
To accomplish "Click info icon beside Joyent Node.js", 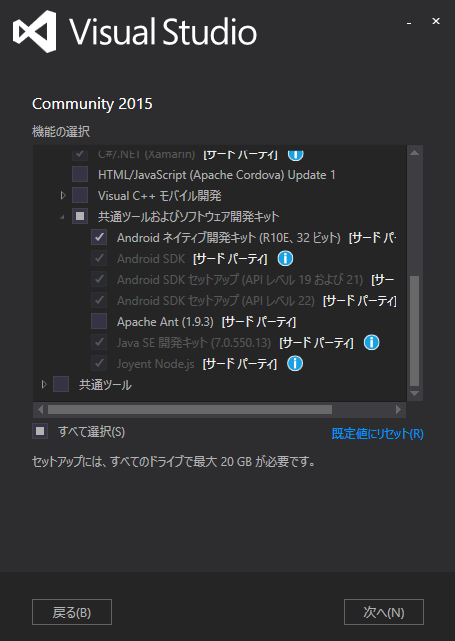I will point(295,363).
